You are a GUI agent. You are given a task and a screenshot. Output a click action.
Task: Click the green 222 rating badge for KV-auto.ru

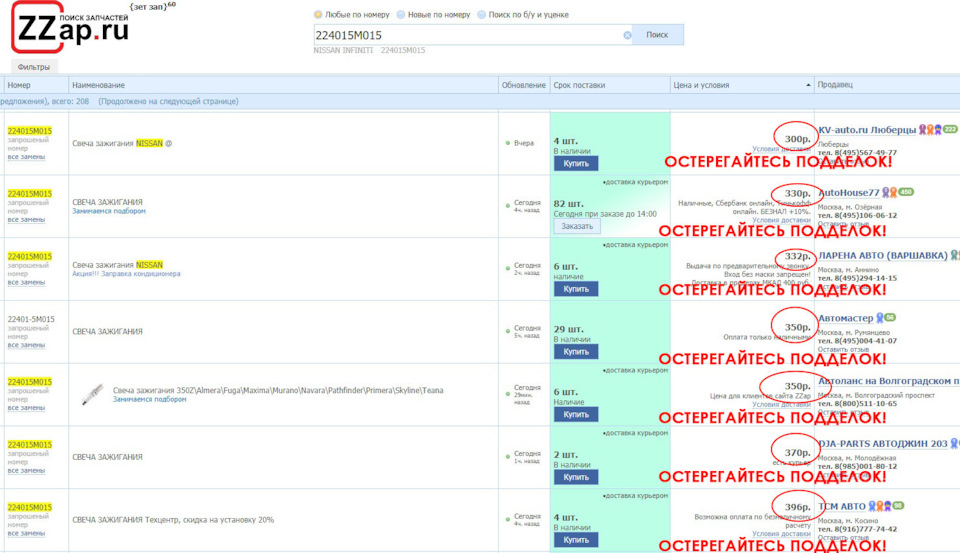(950, 129)
